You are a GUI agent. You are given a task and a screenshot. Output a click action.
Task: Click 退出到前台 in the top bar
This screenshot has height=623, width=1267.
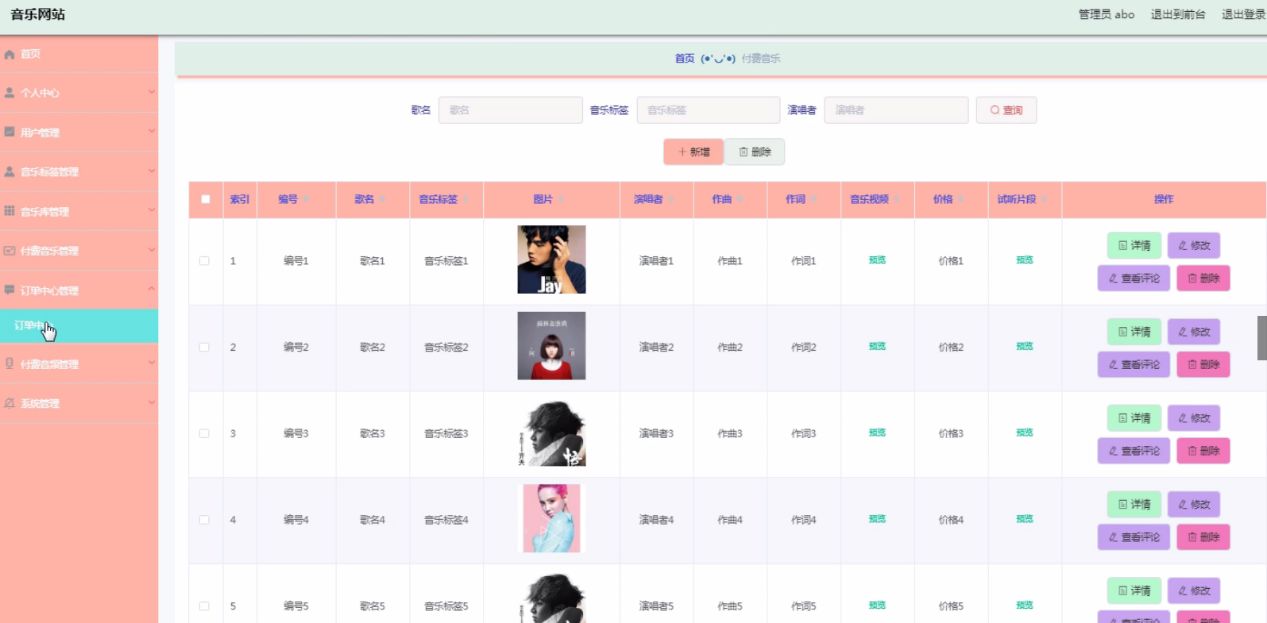click(1178, 14)
